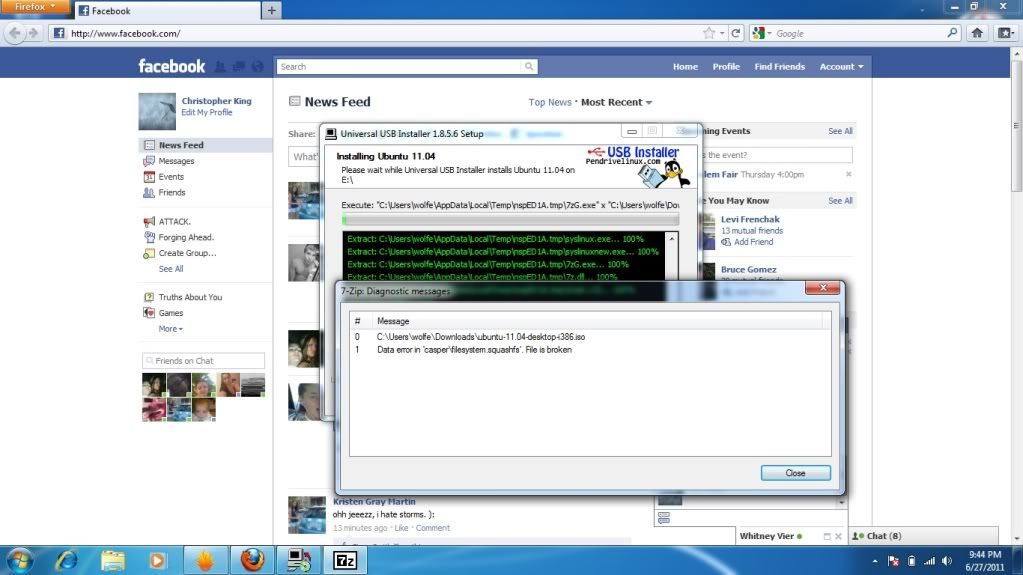Open Windows Explorer folder in taskbar
The width and height of the screenshot is (1023, 575).
pos(112,561)
